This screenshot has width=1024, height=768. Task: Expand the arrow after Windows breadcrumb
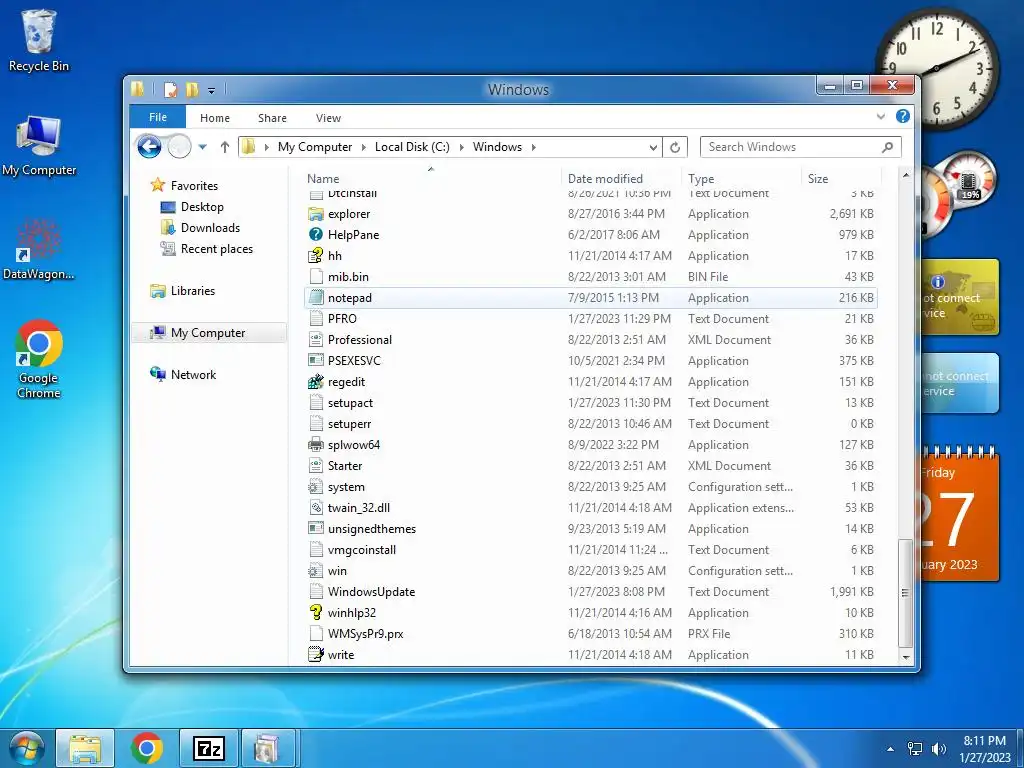[534, 148]
